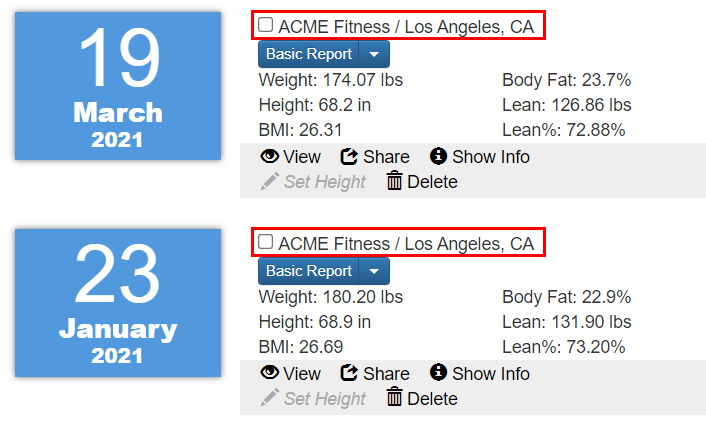Click the trash Delete icon for March 19 scan
Image resolution: width=706 pixels, height=422 pixels.
click(394, 181)
